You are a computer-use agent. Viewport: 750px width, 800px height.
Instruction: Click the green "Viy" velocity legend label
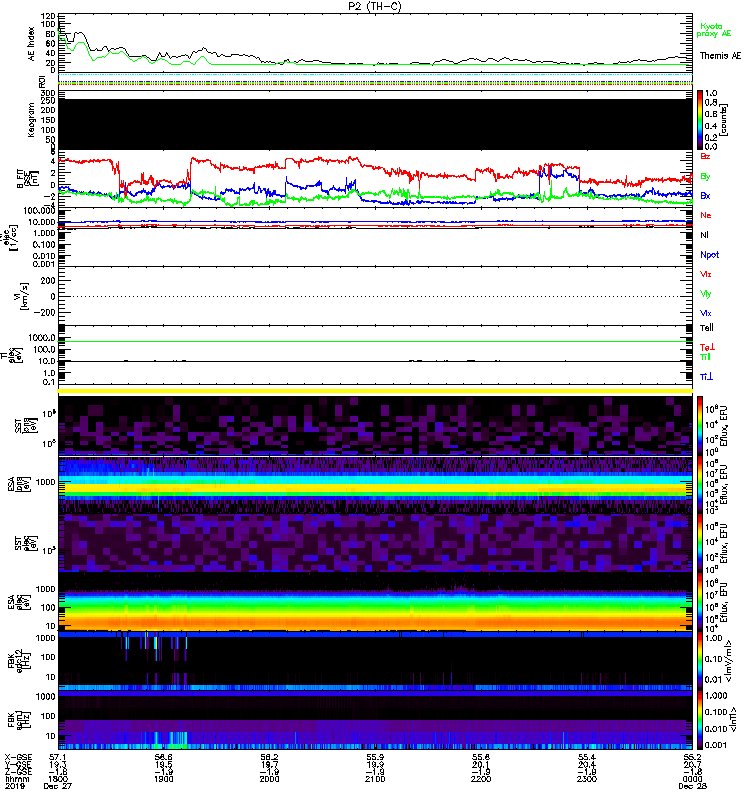[705, 294]
